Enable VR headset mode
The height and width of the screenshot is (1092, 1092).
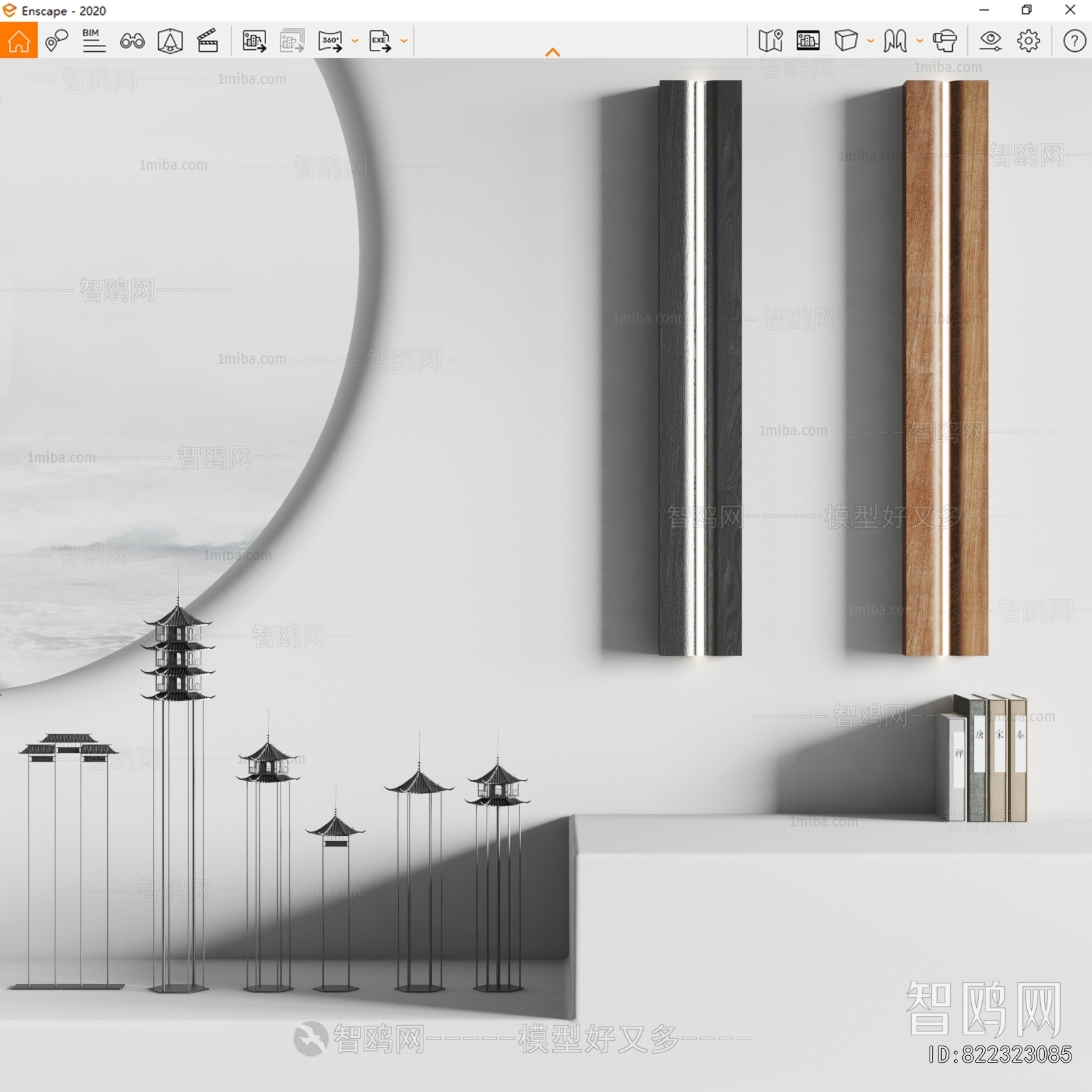tap(945, 41)
